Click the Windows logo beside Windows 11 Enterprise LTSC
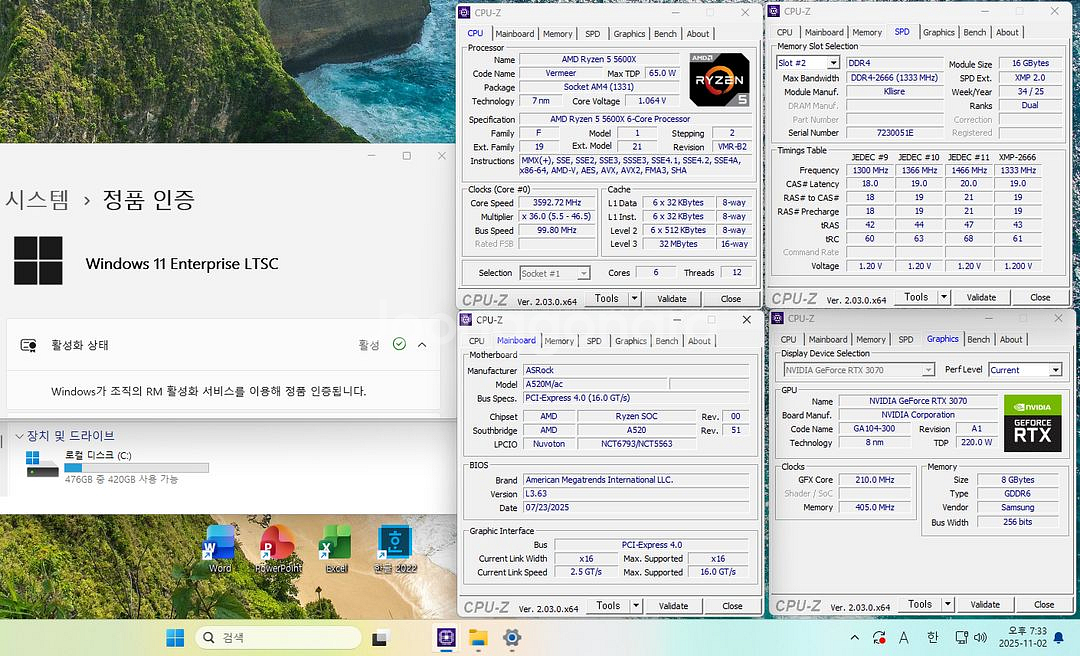1080x656 pixels. click(38, 261)
